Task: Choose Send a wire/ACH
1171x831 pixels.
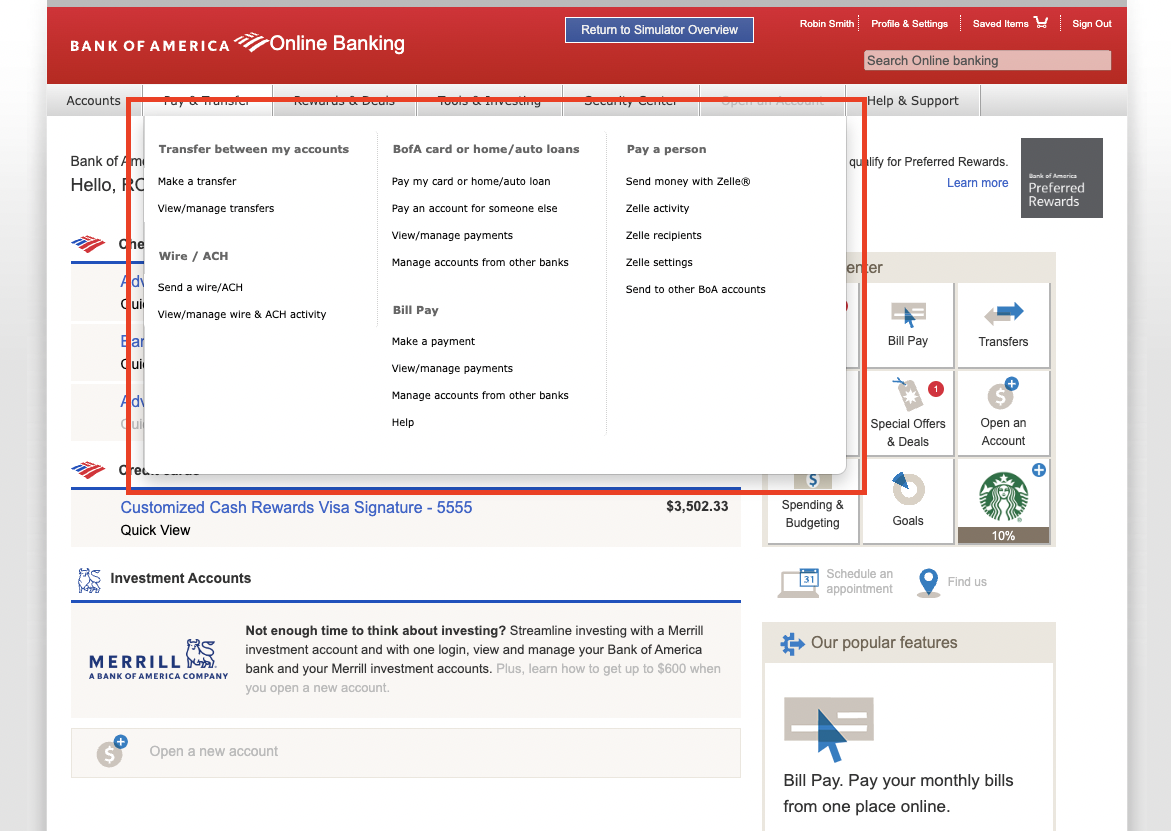Action: tap(200, 287)
